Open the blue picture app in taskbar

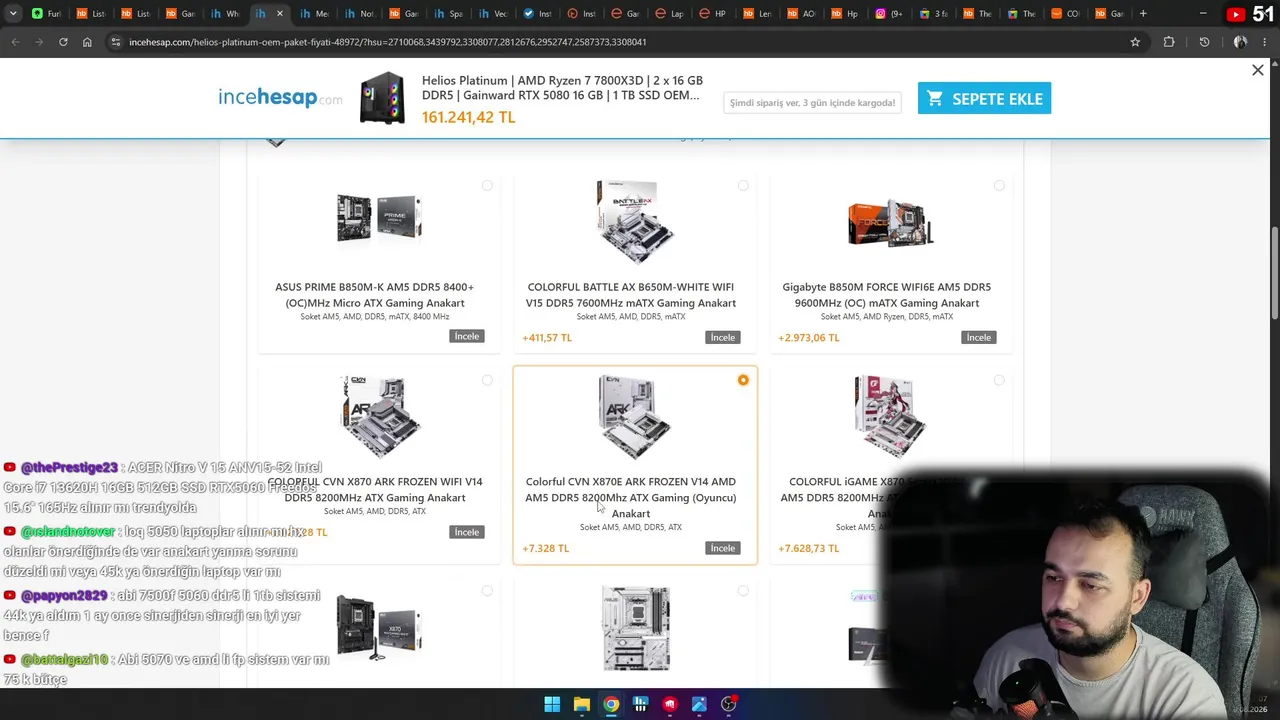699,704
